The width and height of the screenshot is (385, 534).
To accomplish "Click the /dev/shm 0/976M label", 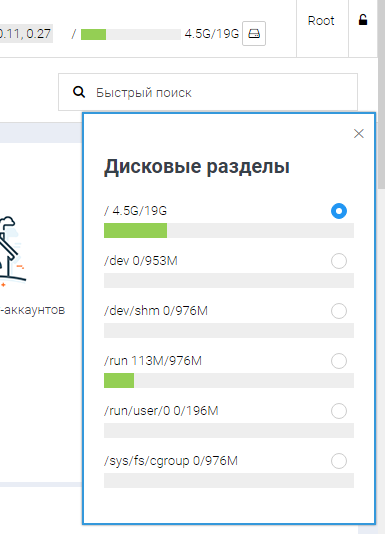I will 156,311.
